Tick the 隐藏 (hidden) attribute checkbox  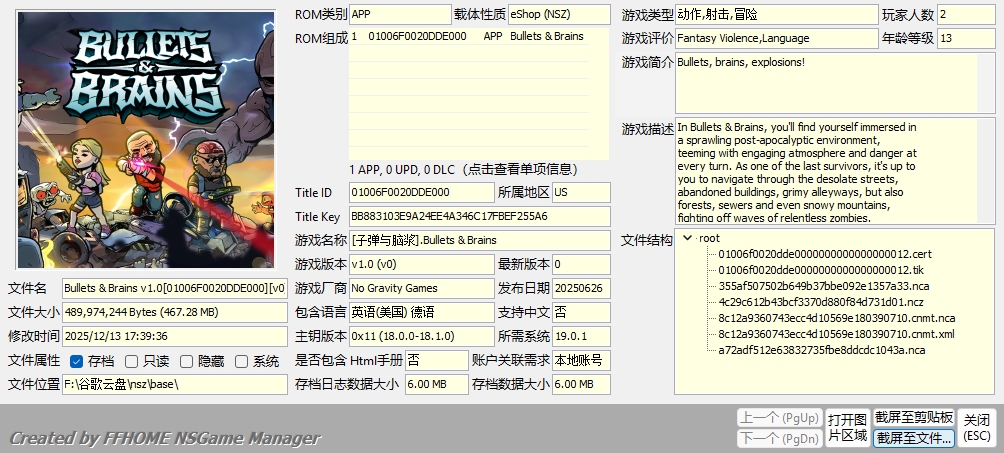(x=187, y=361)
